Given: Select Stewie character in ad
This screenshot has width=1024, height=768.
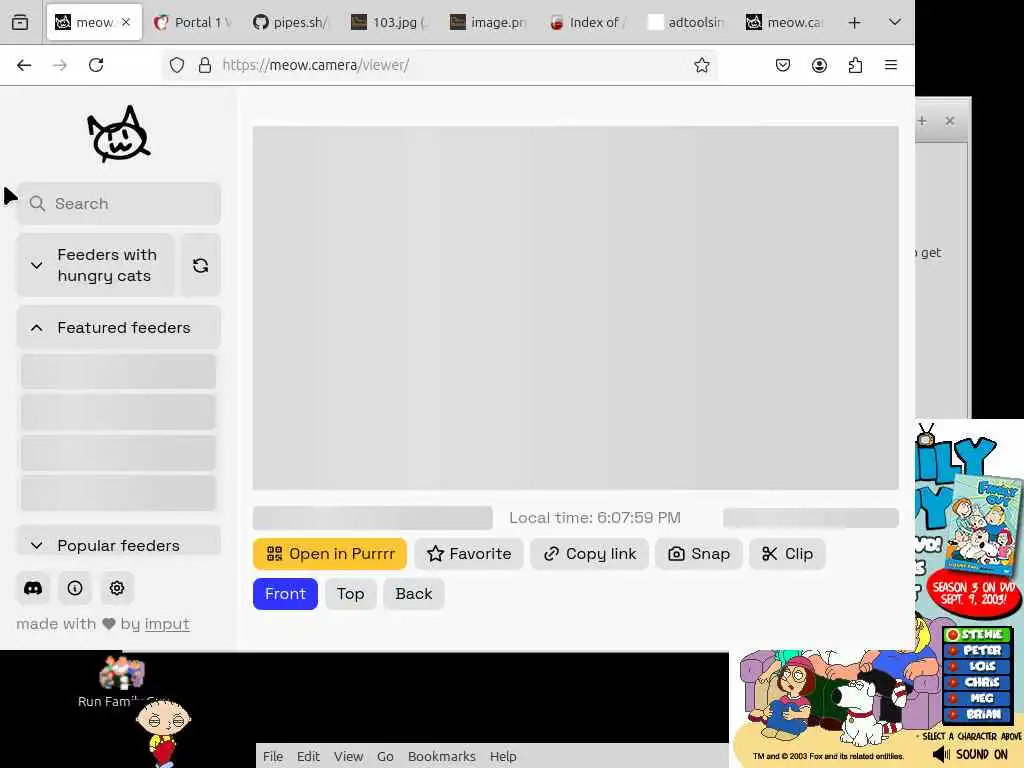Looking at the screenshot, I should [x=978, y=635].
